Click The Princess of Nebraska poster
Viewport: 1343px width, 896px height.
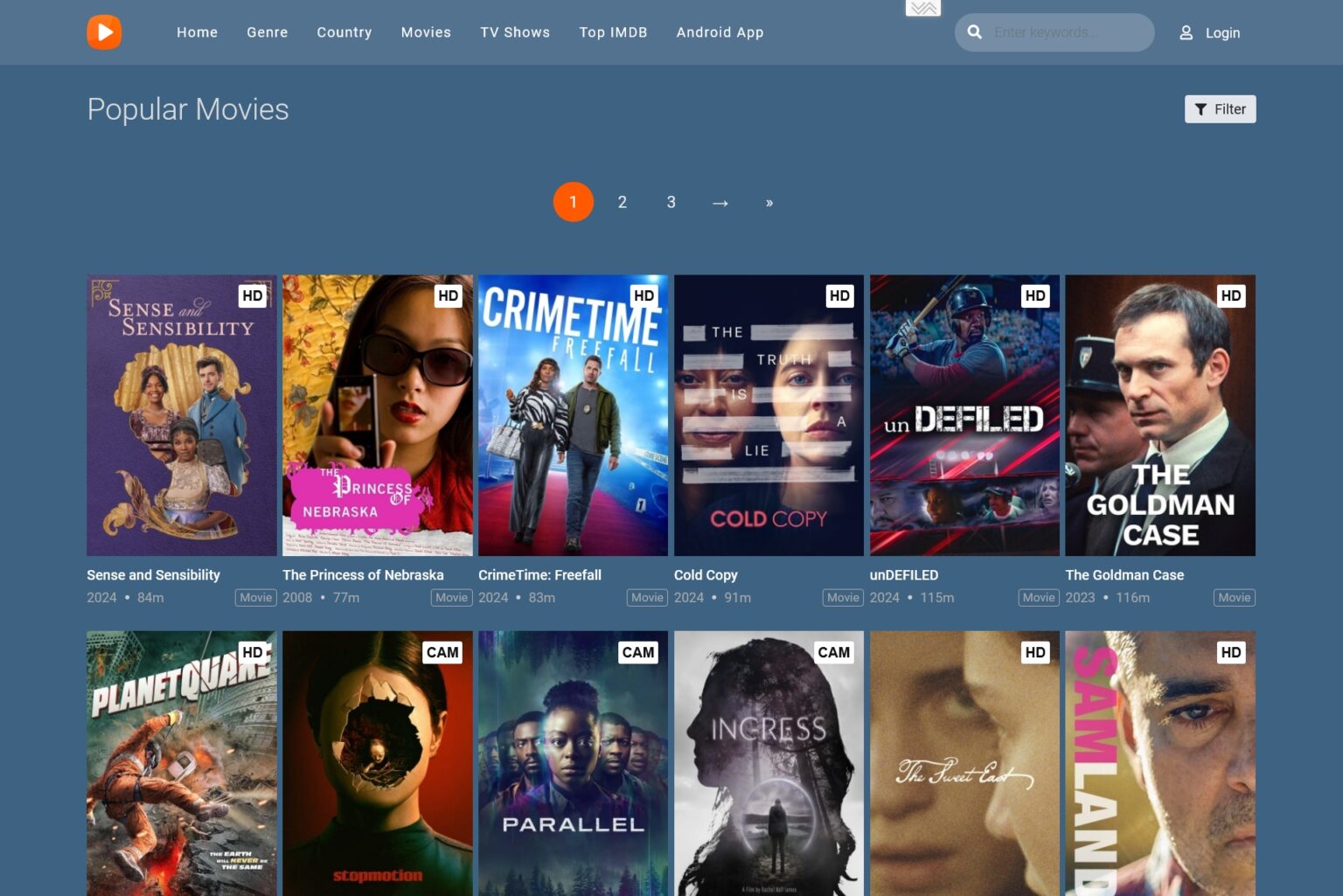(378, 415)
